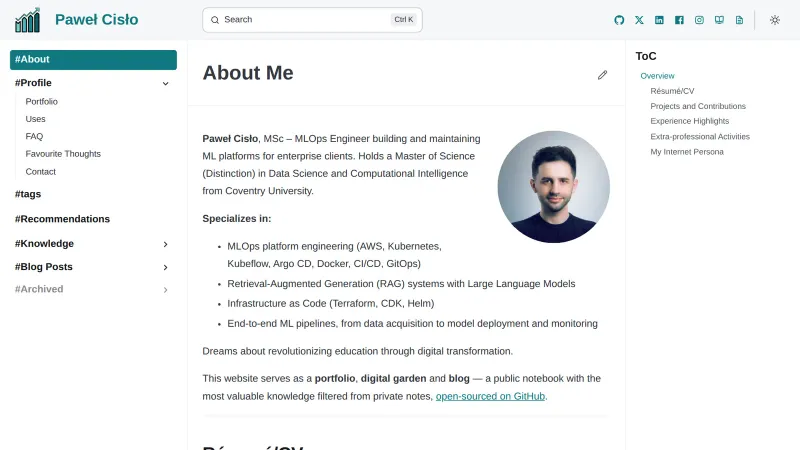The height and width of the screenshot is (450, 800).
Task: Expand the #Knowledge sidebar section
Action: [x=166, y=244]
